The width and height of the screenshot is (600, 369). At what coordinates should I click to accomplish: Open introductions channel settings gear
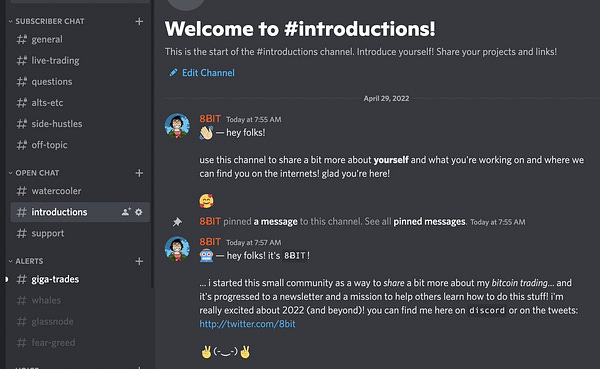[139, 212]
